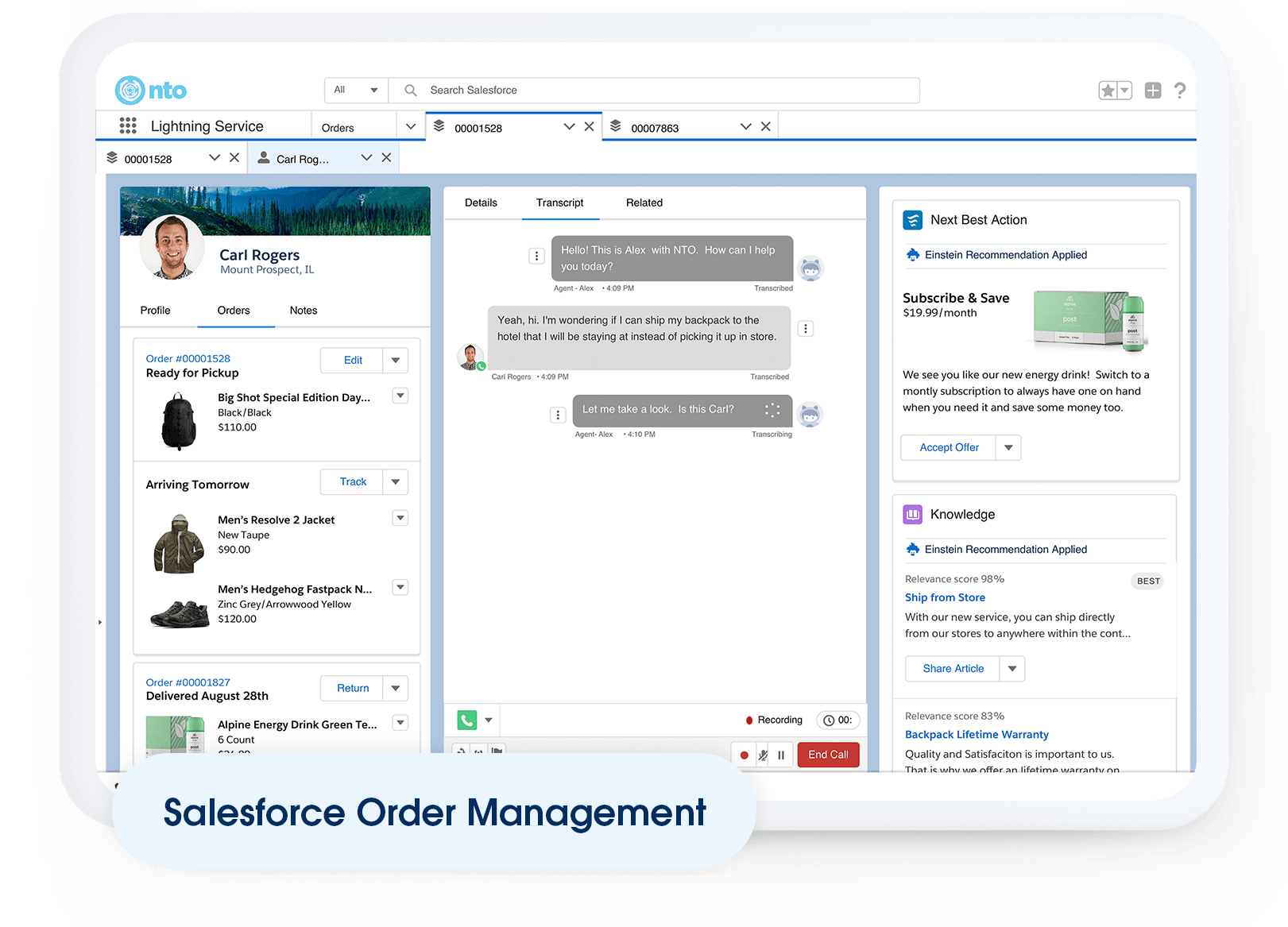
Task: Open options for Alex's greeting message
Action: pos(536,256)
